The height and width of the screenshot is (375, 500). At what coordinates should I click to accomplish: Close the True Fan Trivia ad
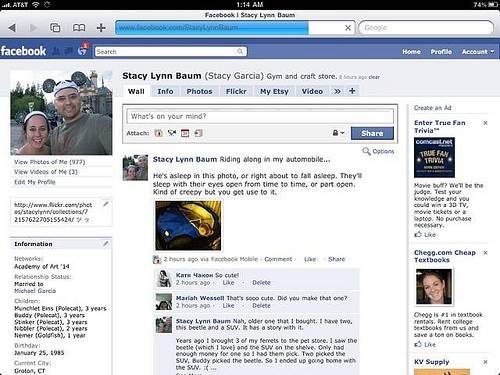click(x=485, y=123)
